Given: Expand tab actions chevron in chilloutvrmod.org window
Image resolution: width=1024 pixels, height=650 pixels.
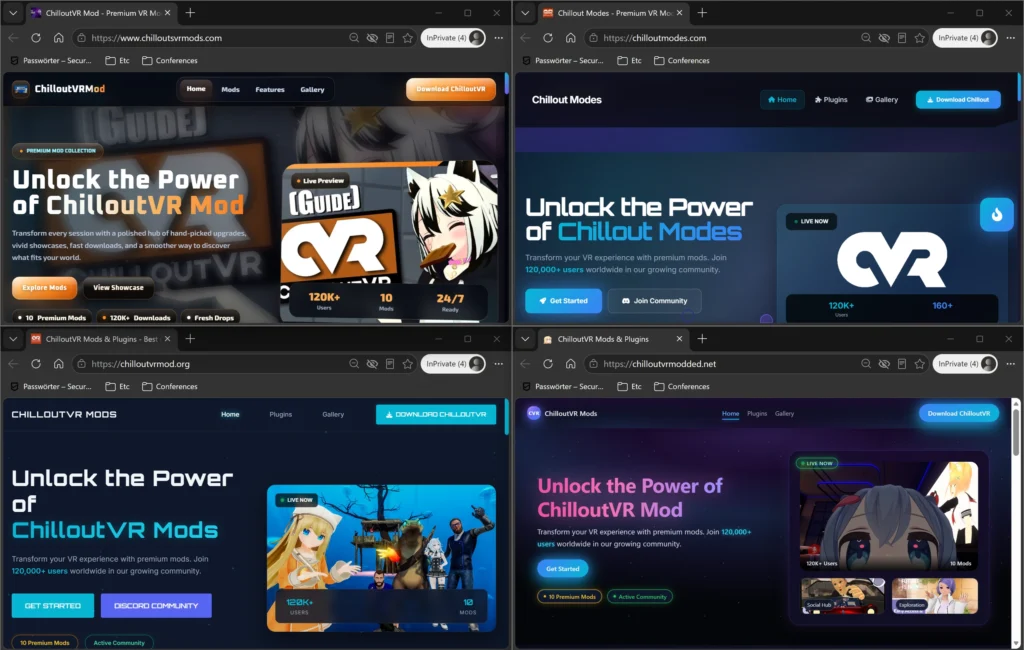Looking at the screenshot, I should pyautogui.click(x=13, y=338).
